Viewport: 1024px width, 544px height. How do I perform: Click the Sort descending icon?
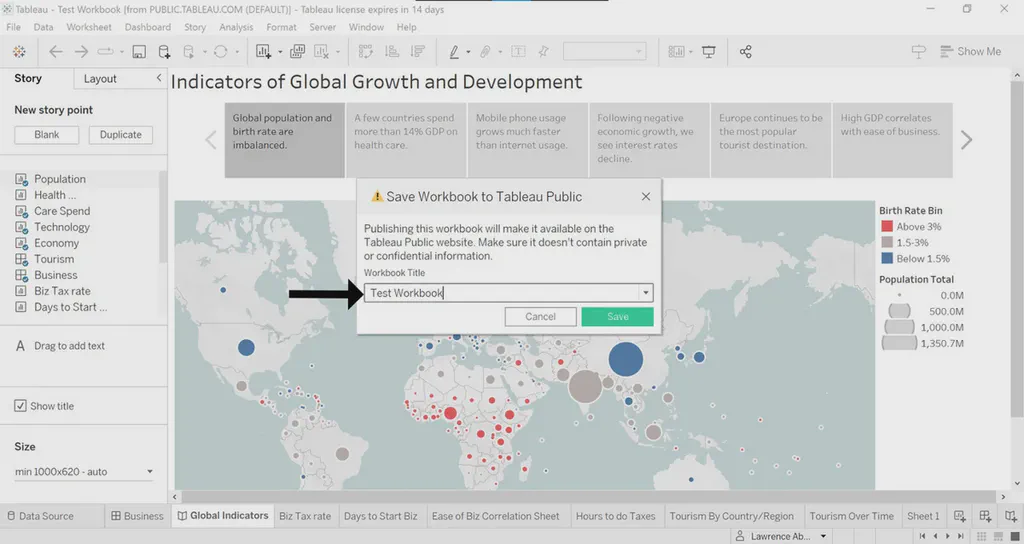click(x=418, y=52)
